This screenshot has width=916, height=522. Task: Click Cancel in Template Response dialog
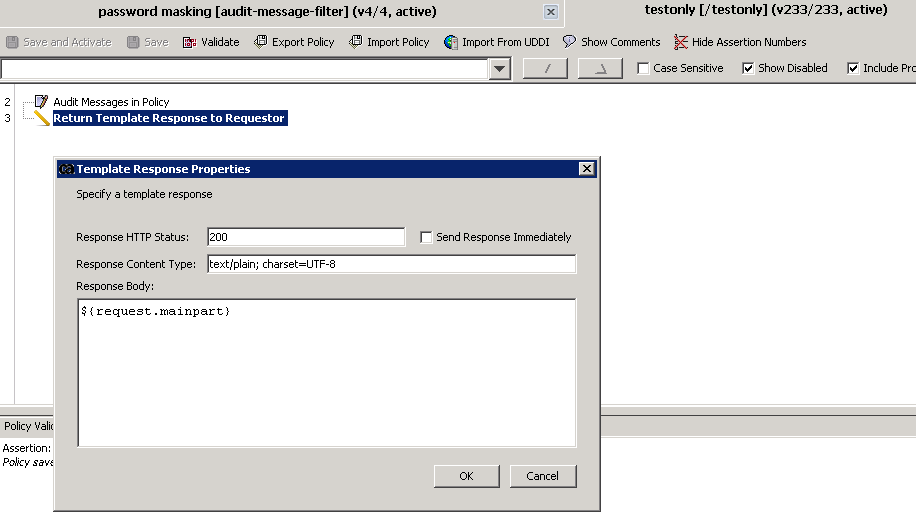pyautogui.click(x=543, y=476)
